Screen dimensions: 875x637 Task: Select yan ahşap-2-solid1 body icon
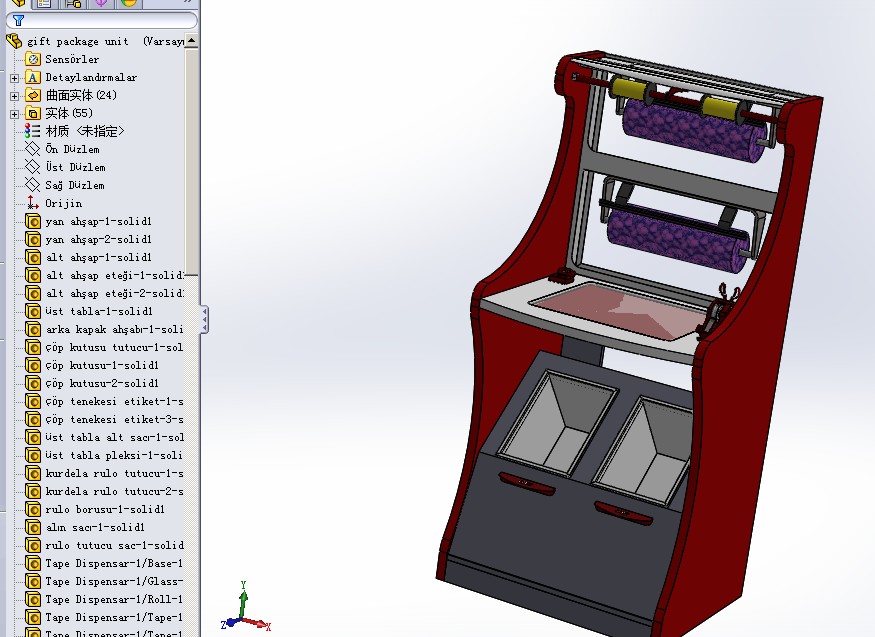[x=33, y=239]
